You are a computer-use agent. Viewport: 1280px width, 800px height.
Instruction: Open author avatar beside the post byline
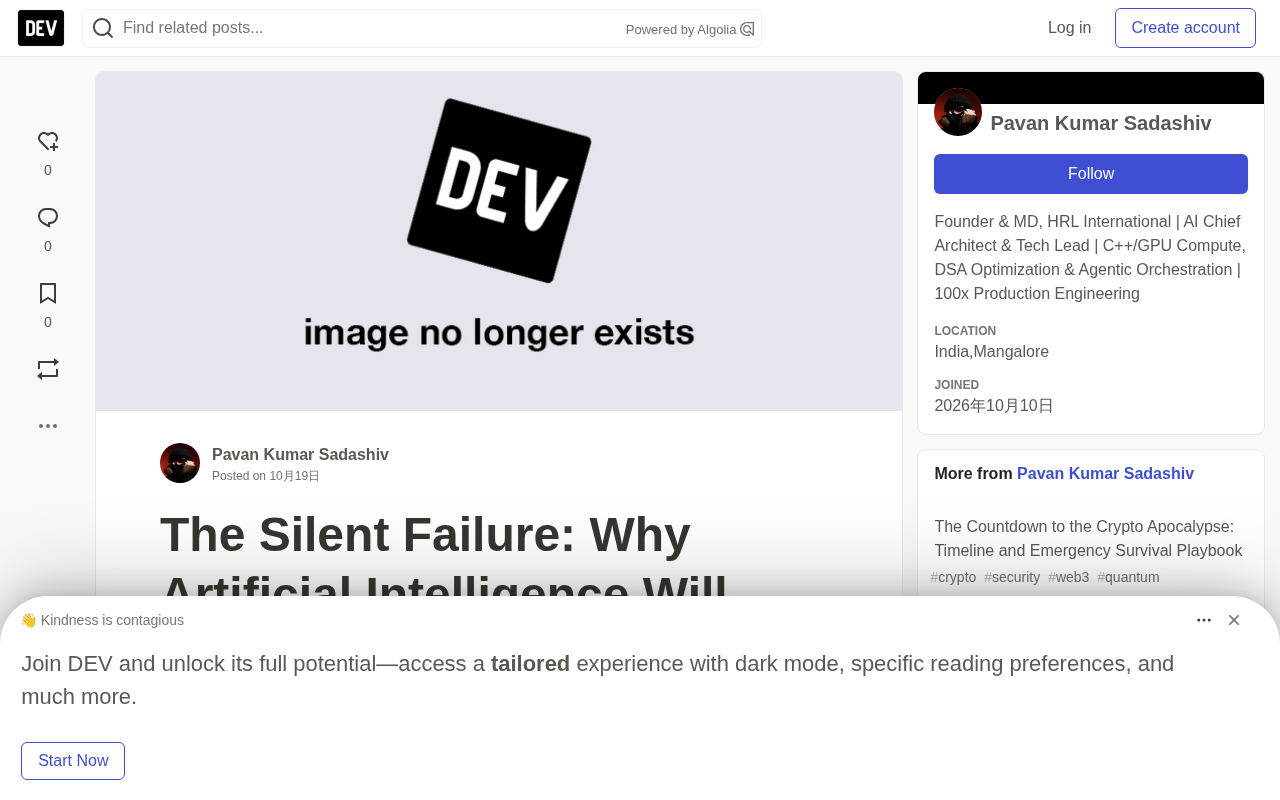click(x=180, y=463)
